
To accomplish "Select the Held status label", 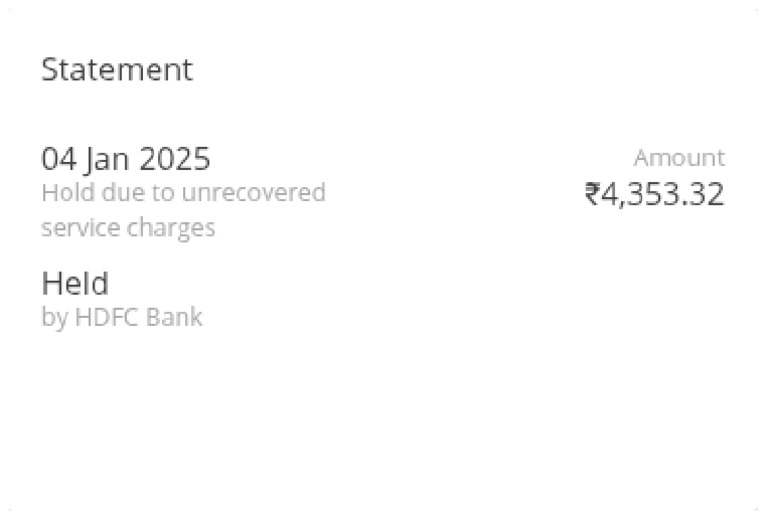I will pyautogui.click(x=75, y=284).
